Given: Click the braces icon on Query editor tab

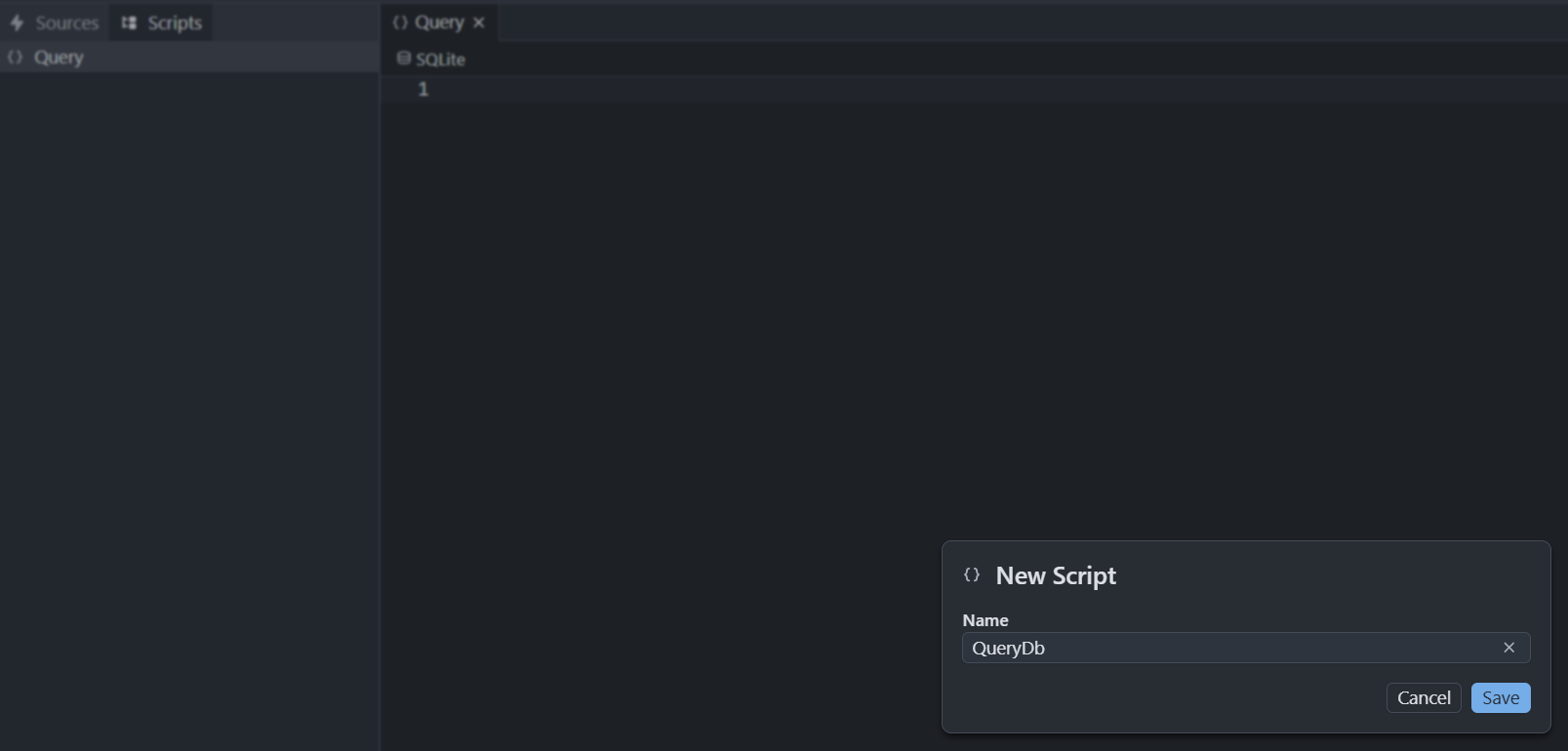Looking at the screenshot, I should [400, 22].
